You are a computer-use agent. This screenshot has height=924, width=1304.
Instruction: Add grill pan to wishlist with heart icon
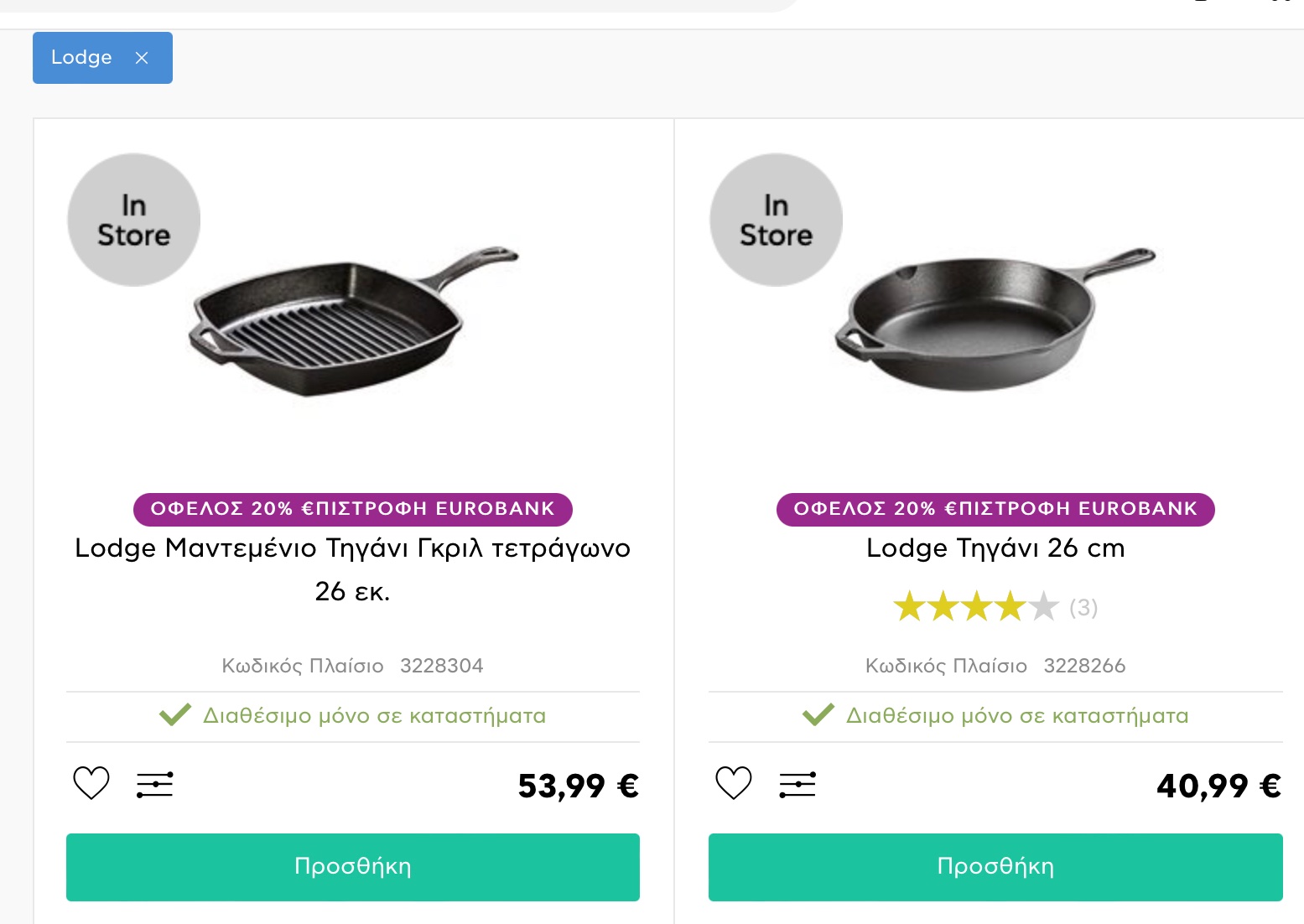[91, 784]
